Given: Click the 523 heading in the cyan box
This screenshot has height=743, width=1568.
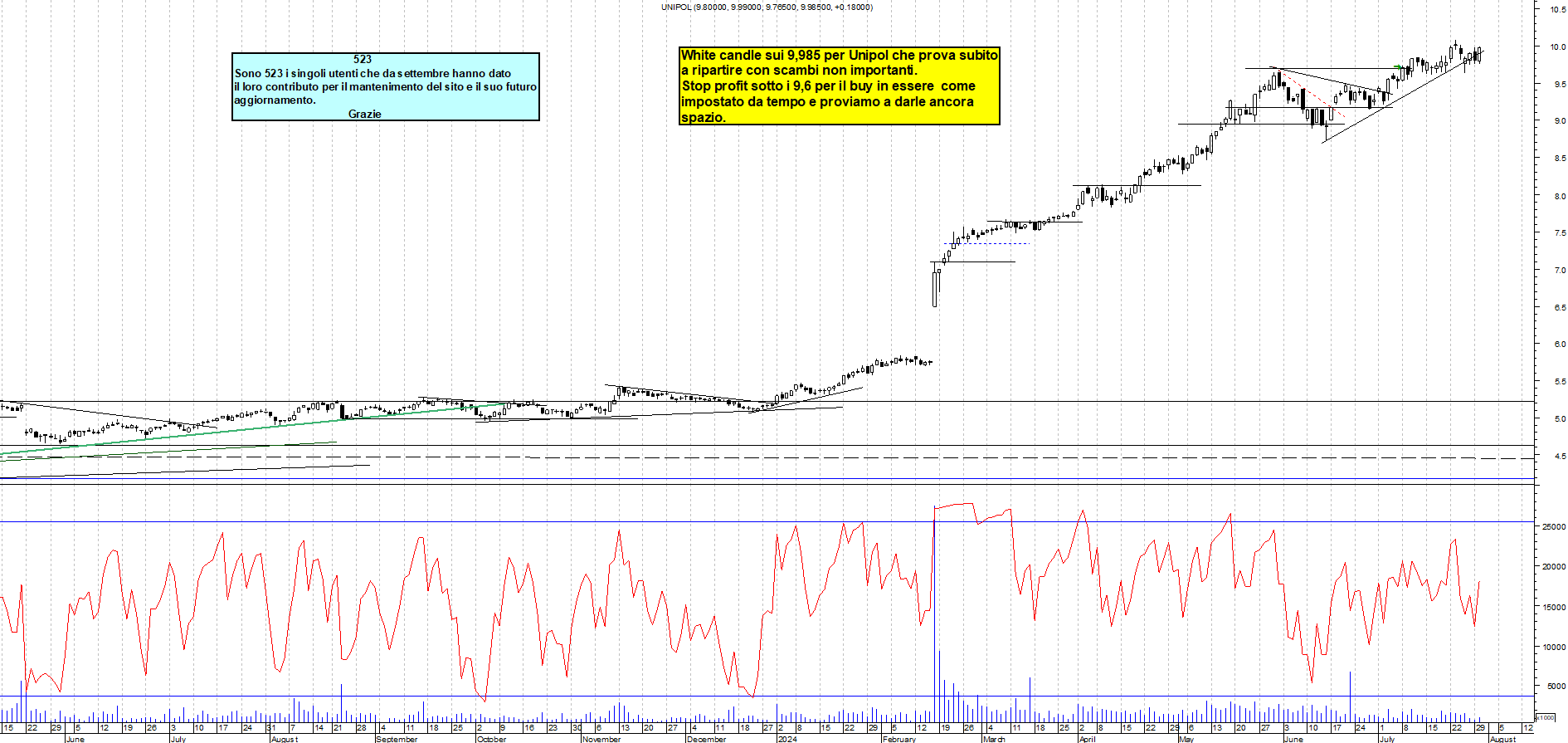Looking at the screenshot, I should (x=363, y=59).
